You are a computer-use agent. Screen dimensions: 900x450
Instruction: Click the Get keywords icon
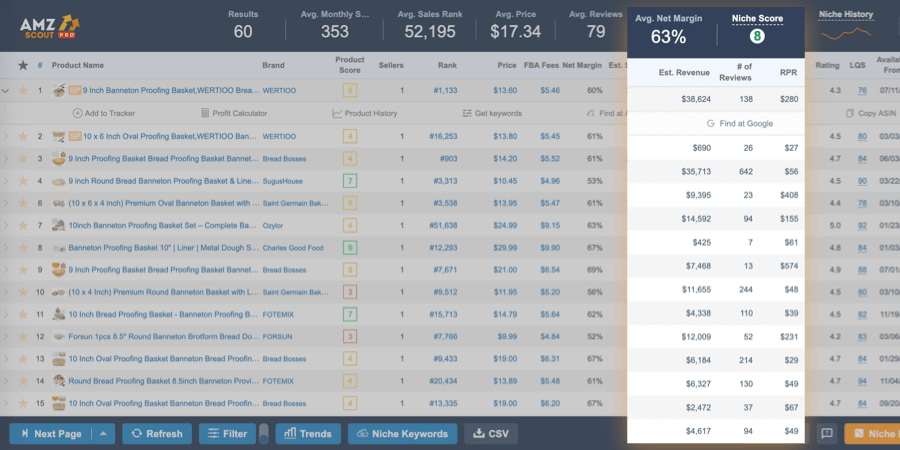[x=467, y=114]
